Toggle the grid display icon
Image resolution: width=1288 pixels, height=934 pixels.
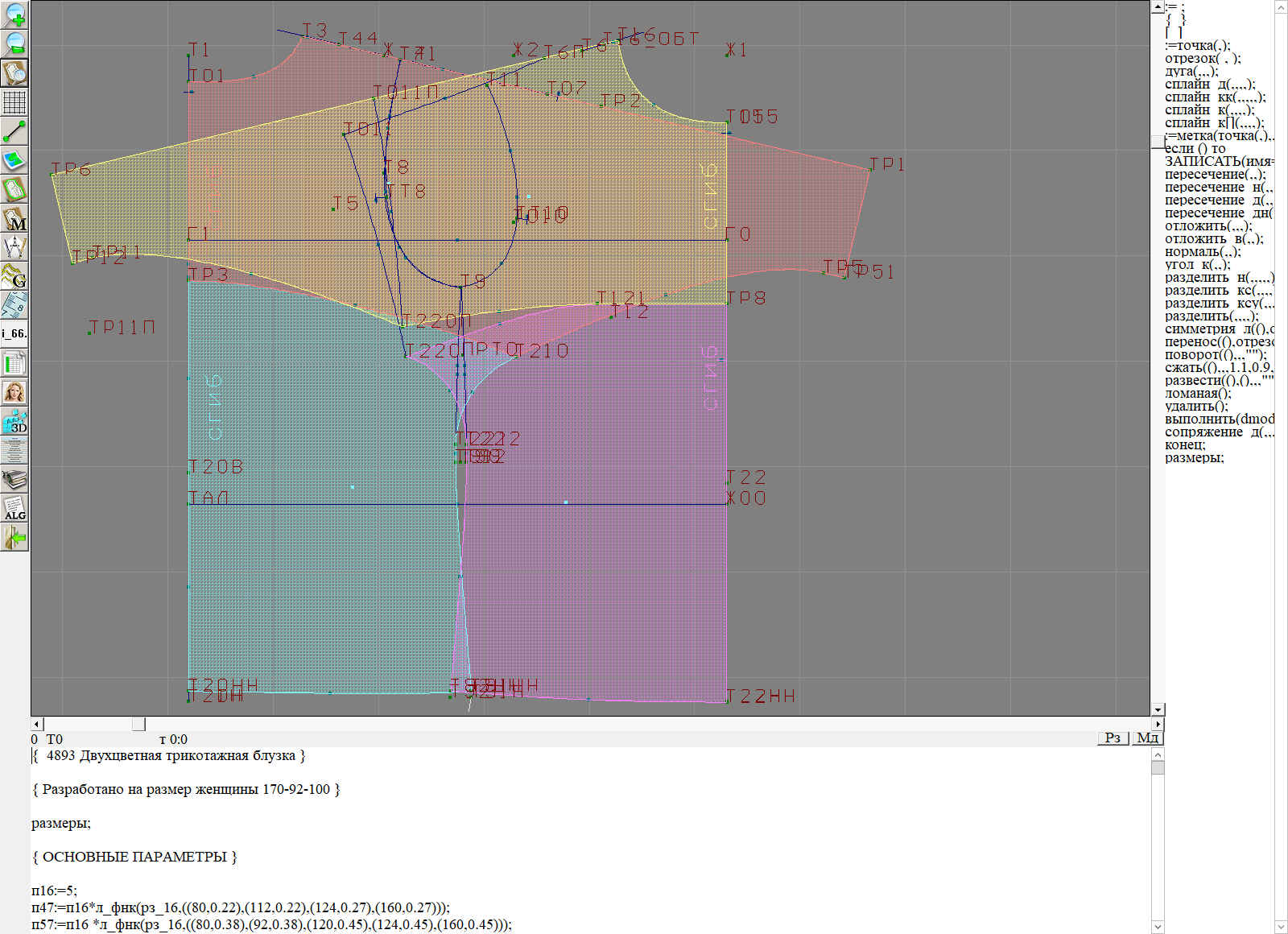point(14,102)
